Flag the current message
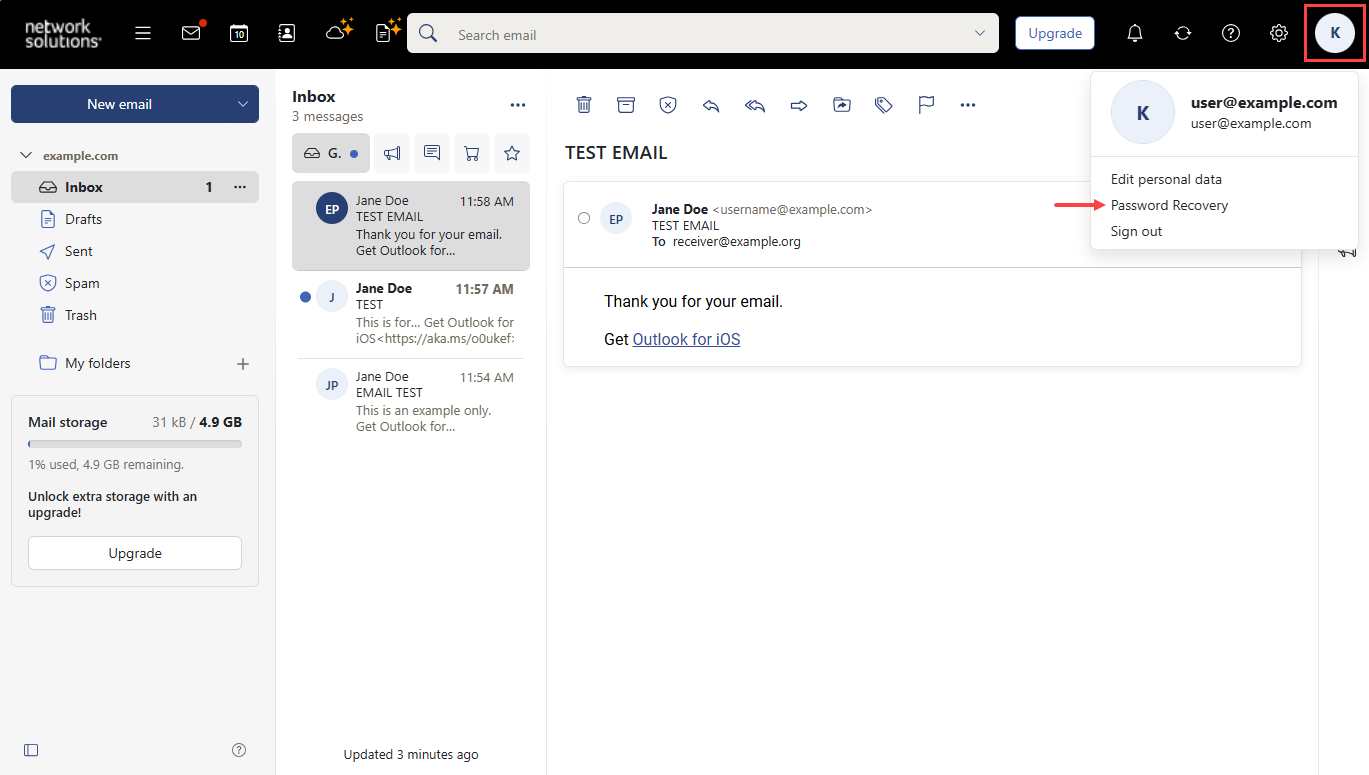 coord(926,105)
